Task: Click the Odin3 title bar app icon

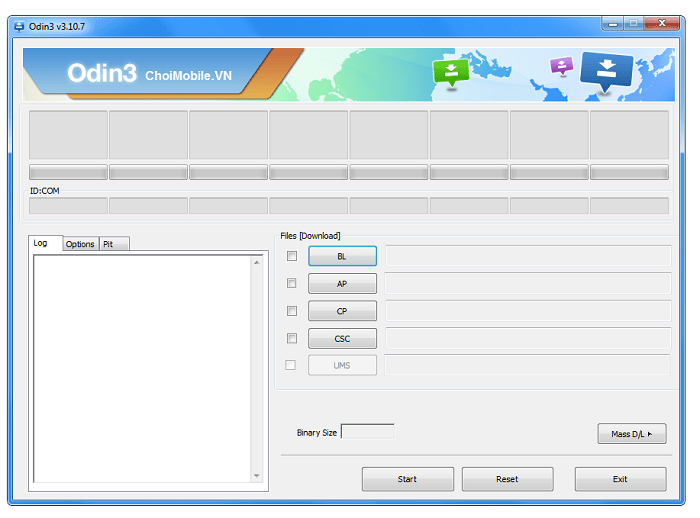Action: tap(19, 24)
